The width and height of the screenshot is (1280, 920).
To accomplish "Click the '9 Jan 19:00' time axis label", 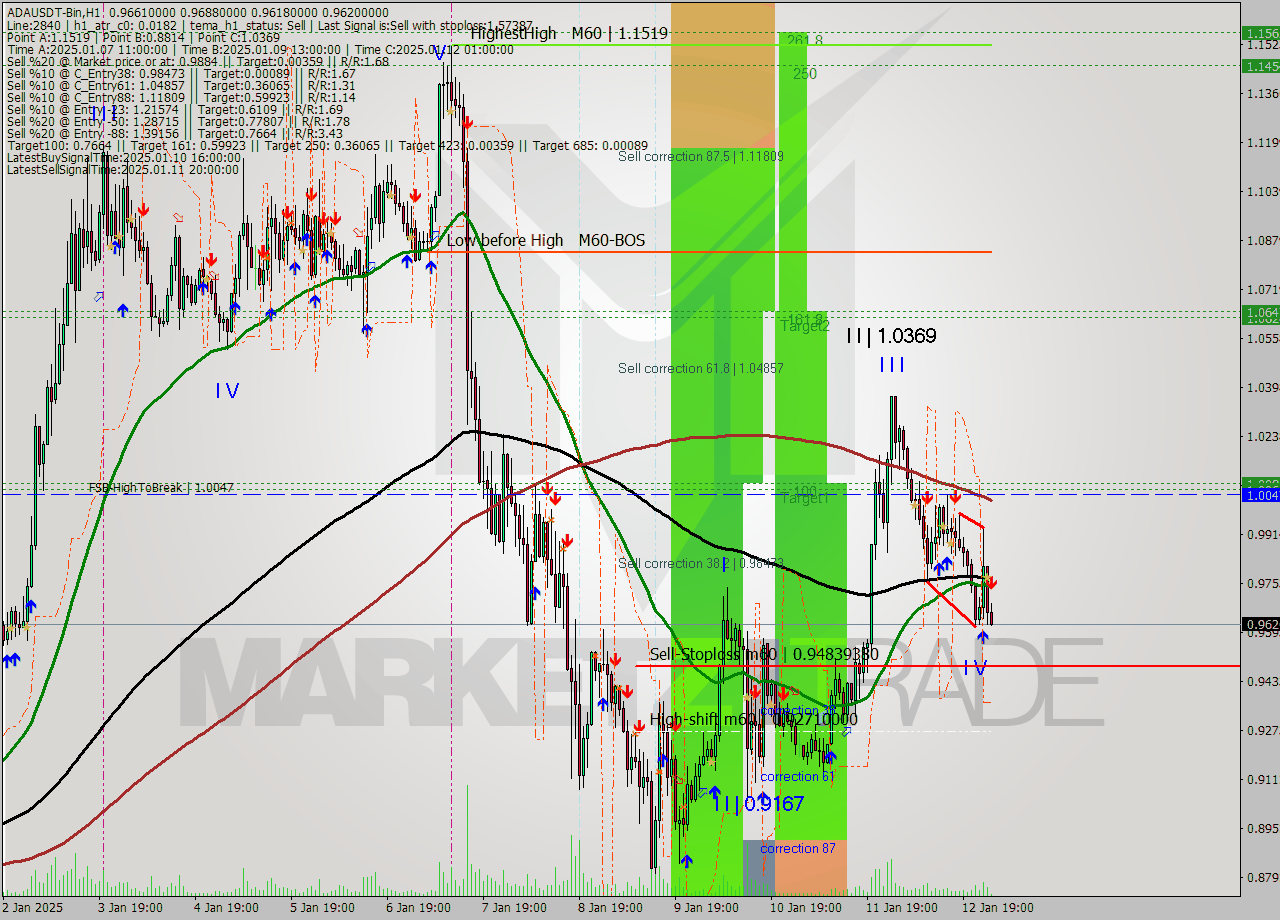I will [x=705, y=908].
